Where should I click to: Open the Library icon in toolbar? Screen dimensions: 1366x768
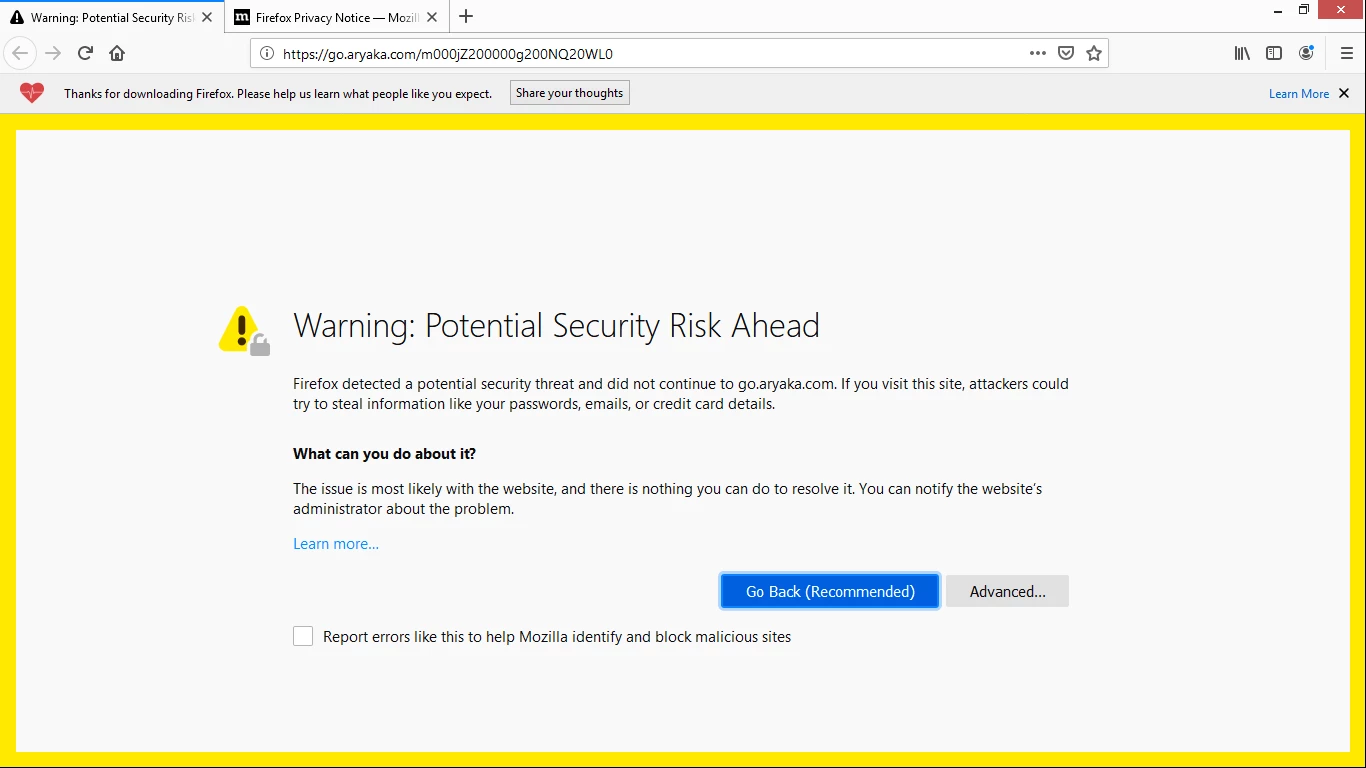1242,53
